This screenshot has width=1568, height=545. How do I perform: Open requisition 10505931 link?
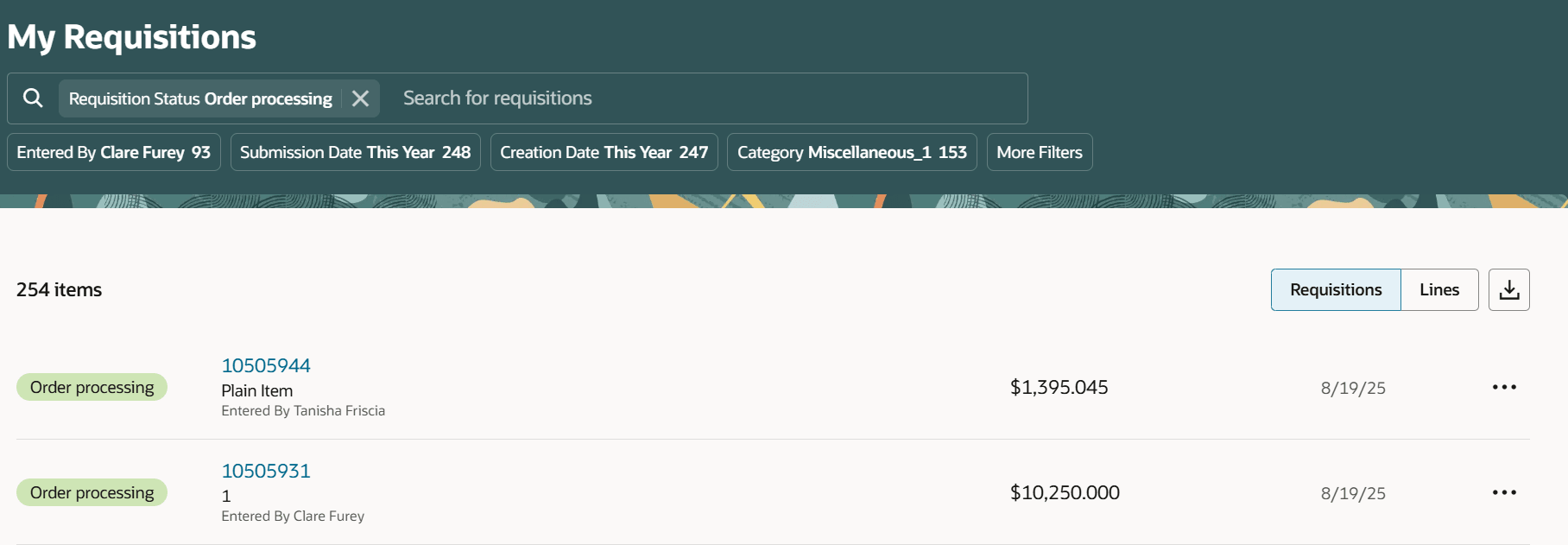[266, 471]
